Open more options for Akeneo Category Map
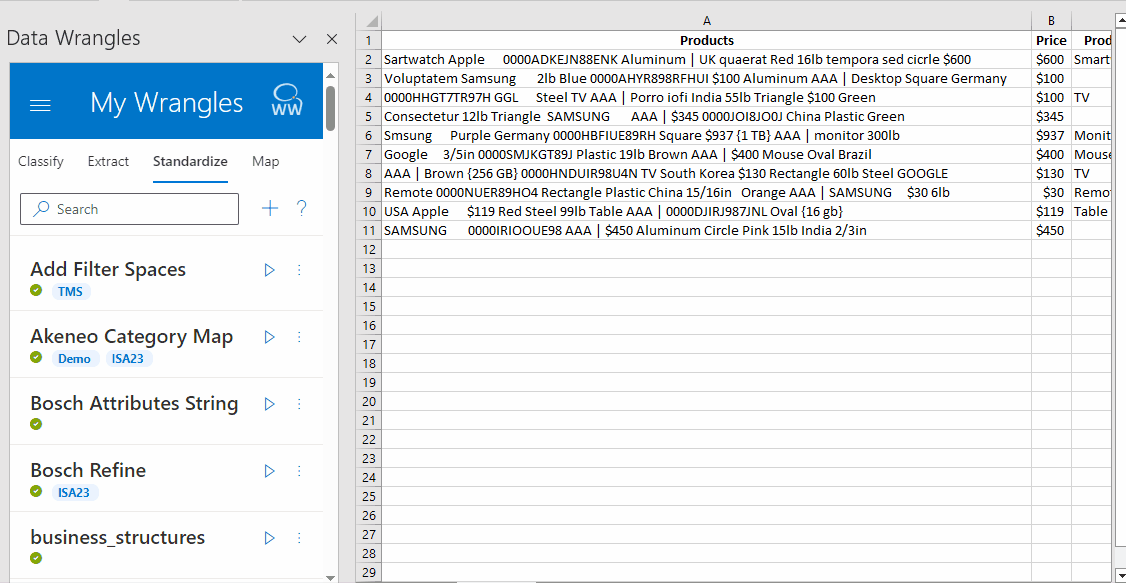The height and width of the screenshot is (583, 1126). tap(298, 337)
